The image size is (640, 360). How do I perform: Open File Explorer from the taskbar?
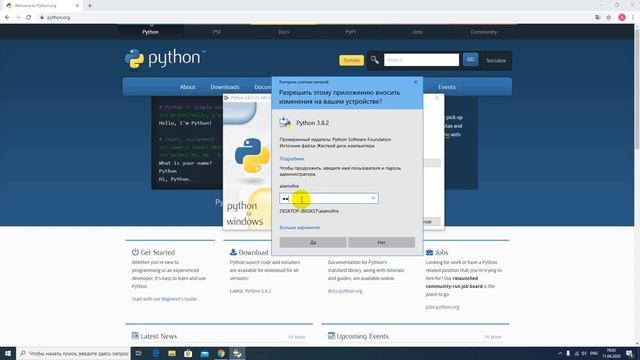(172, 353)
